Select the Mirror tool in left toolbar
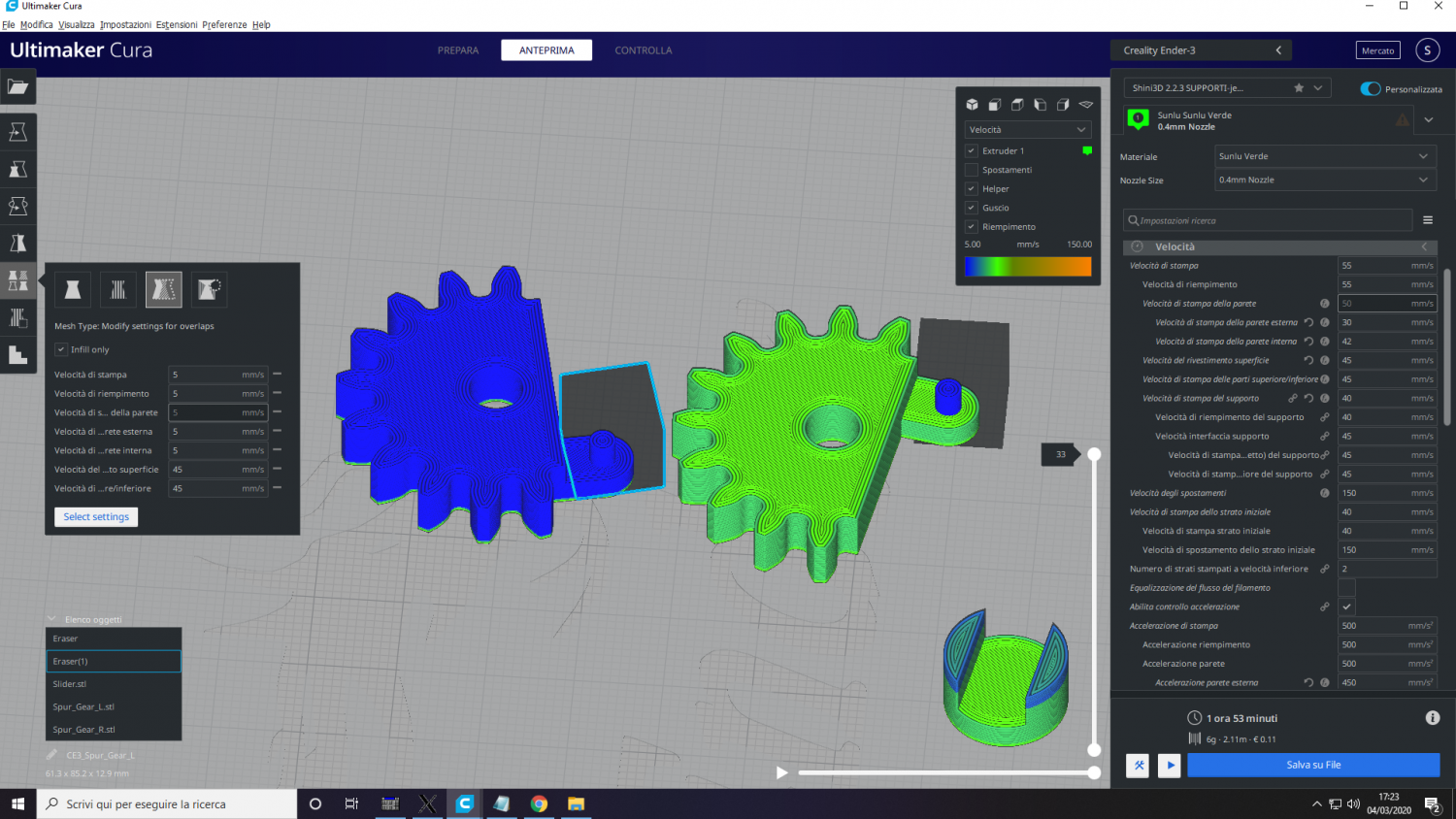 tap(17, 243)
